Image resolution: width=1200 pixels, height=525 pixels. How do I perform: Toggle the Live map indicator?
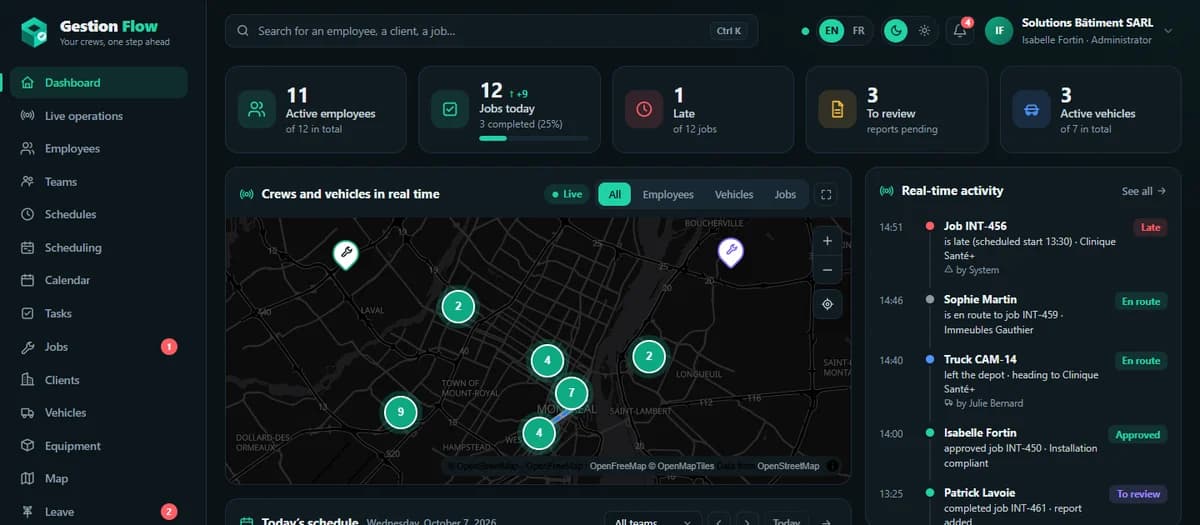point(567,195)
